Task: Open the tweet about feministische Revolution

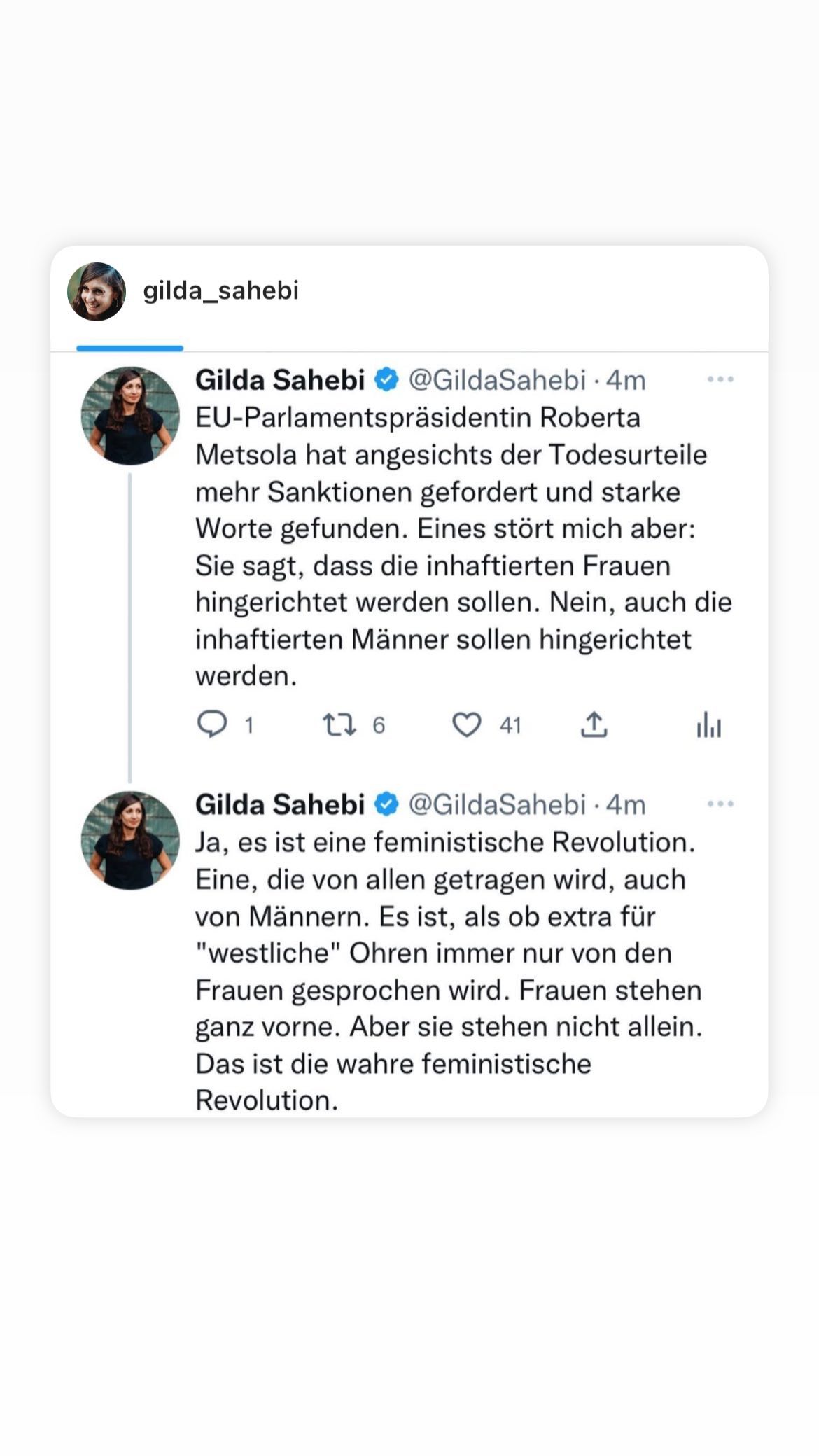Action: point(448,970)
